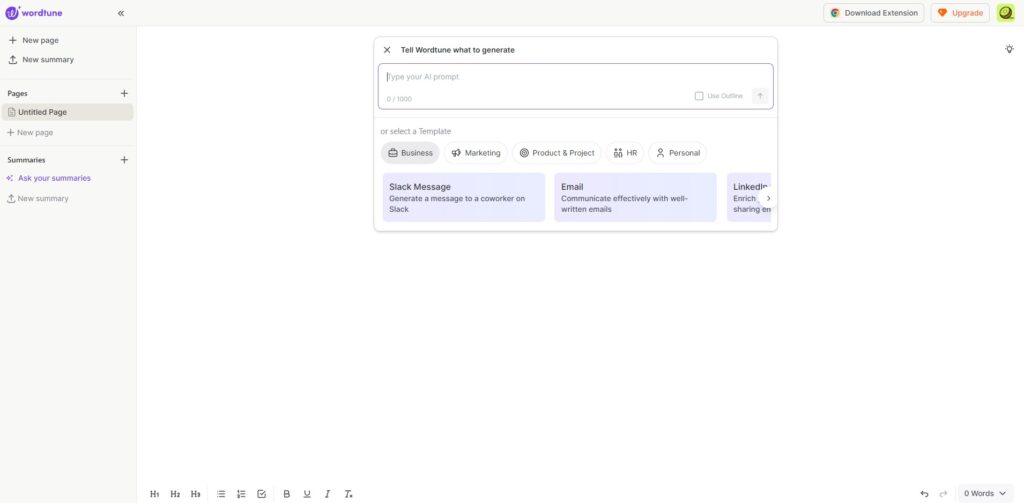This screenshot has height=503, width=1024.
Task: Click the Upgrade button
Action: coord(960,13)
